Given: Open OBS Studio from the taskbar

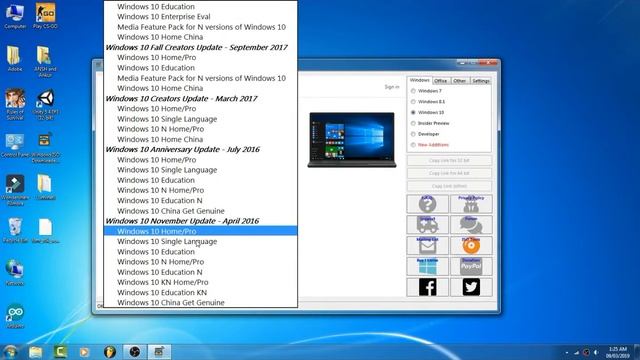Looking at the screenshot, I should coord(135,351).
